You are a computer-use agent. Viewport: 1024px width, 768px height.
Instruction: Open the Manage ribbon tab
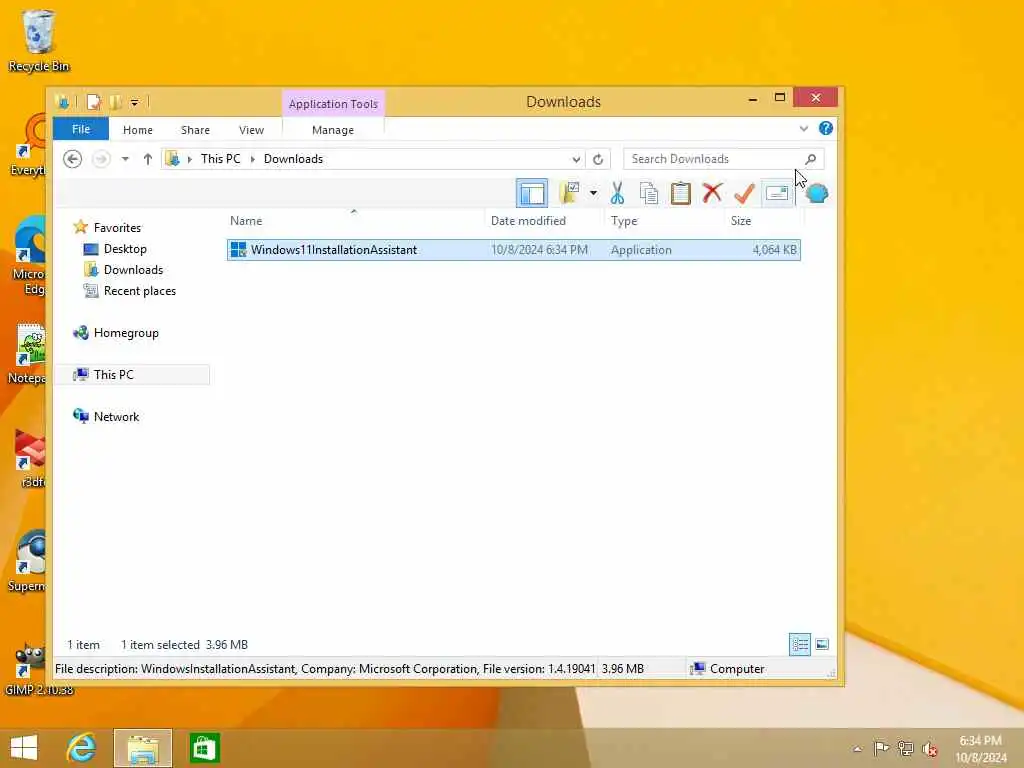tap(333, 130)
